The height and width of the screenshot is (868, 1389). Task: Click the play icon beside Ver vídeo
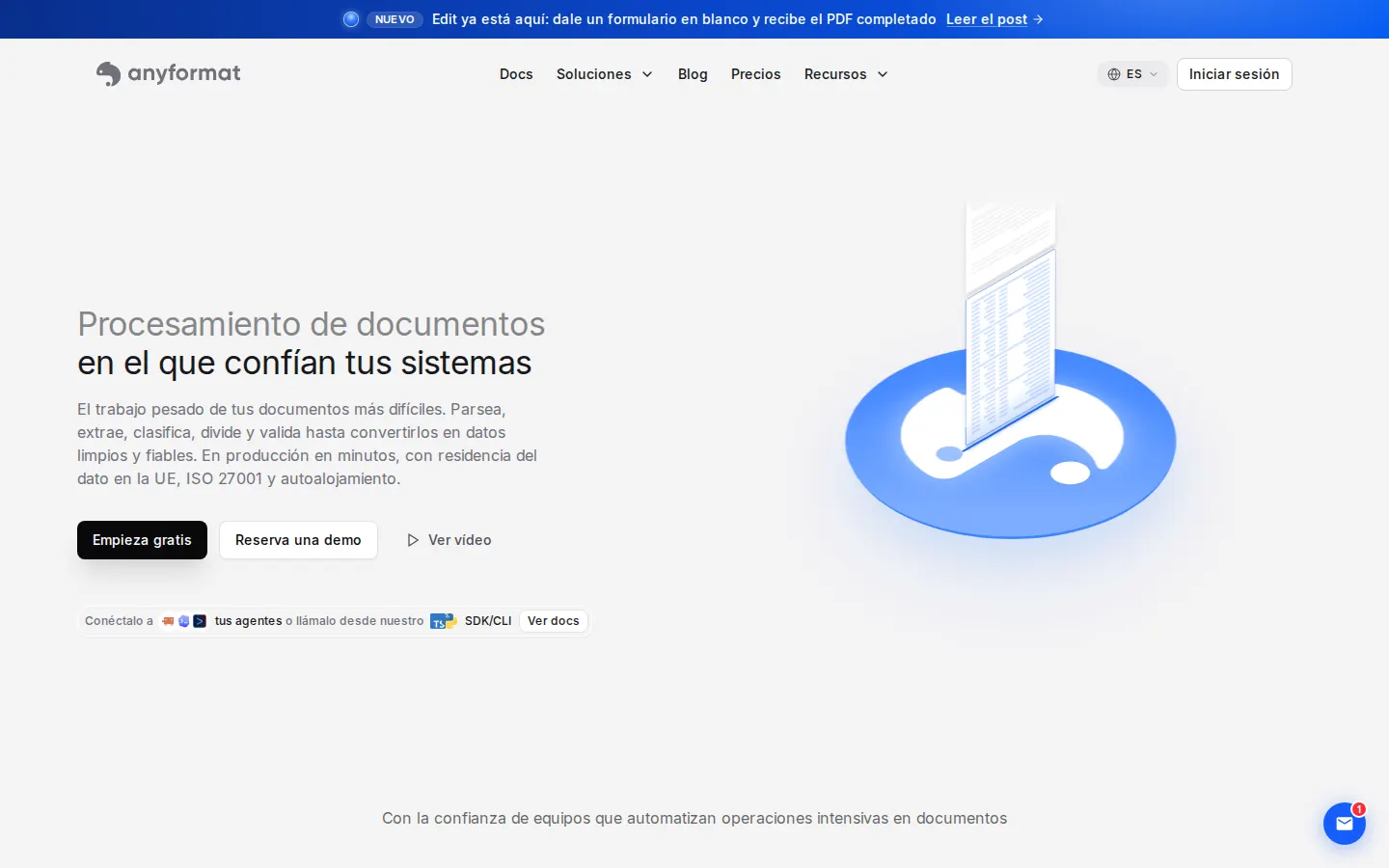click(413, 540)
